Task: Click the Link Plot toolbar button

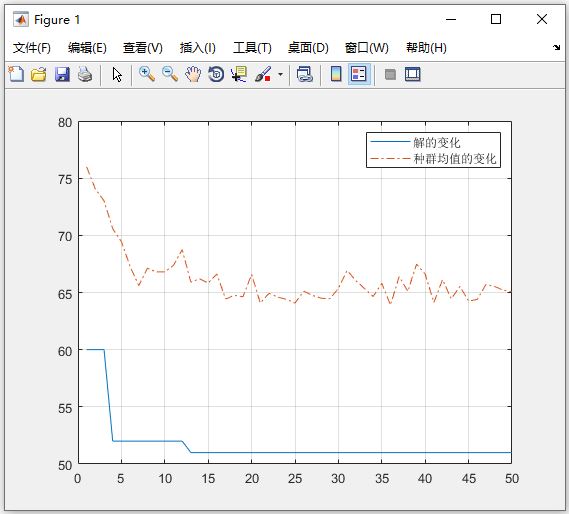Action: (x=304, y=74)
